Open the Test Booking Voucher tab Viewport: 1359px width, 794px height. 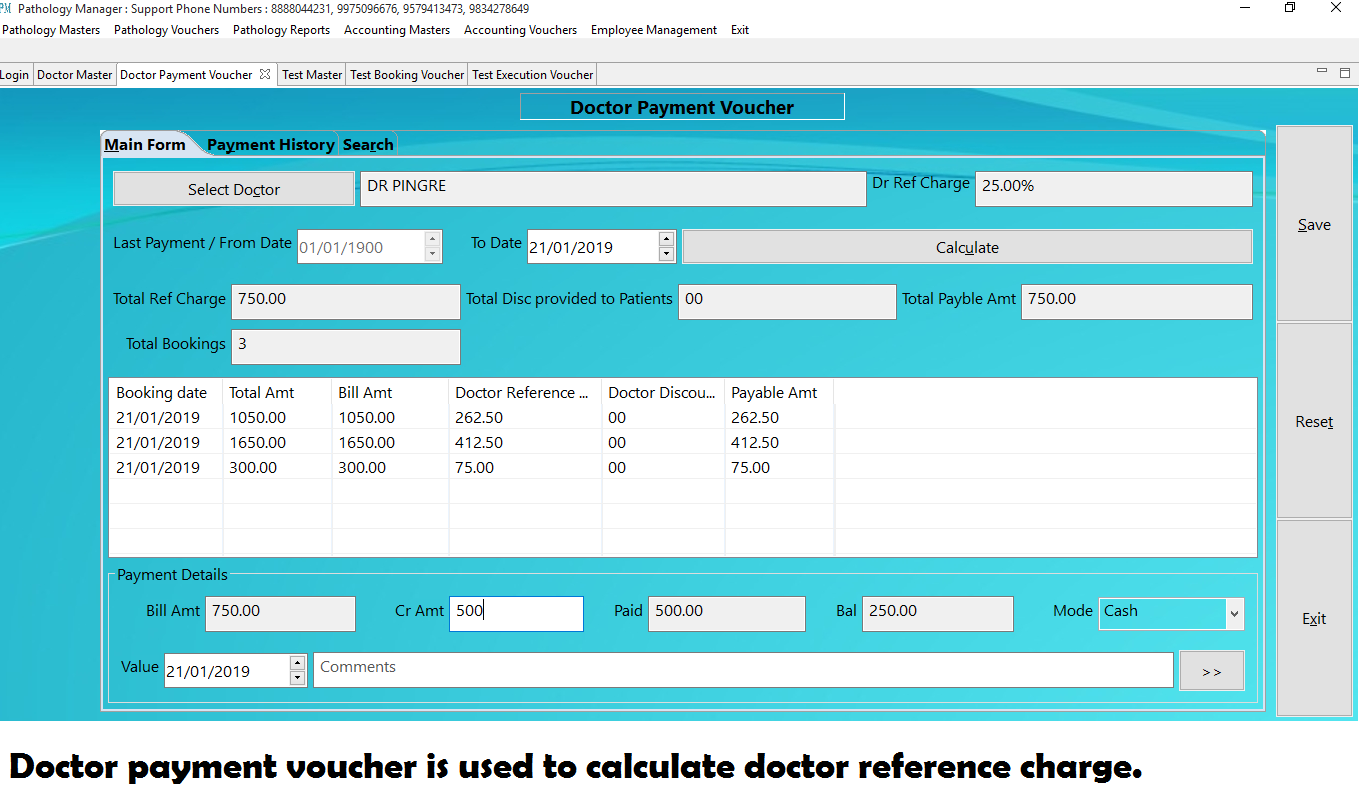tap(407, 75)
